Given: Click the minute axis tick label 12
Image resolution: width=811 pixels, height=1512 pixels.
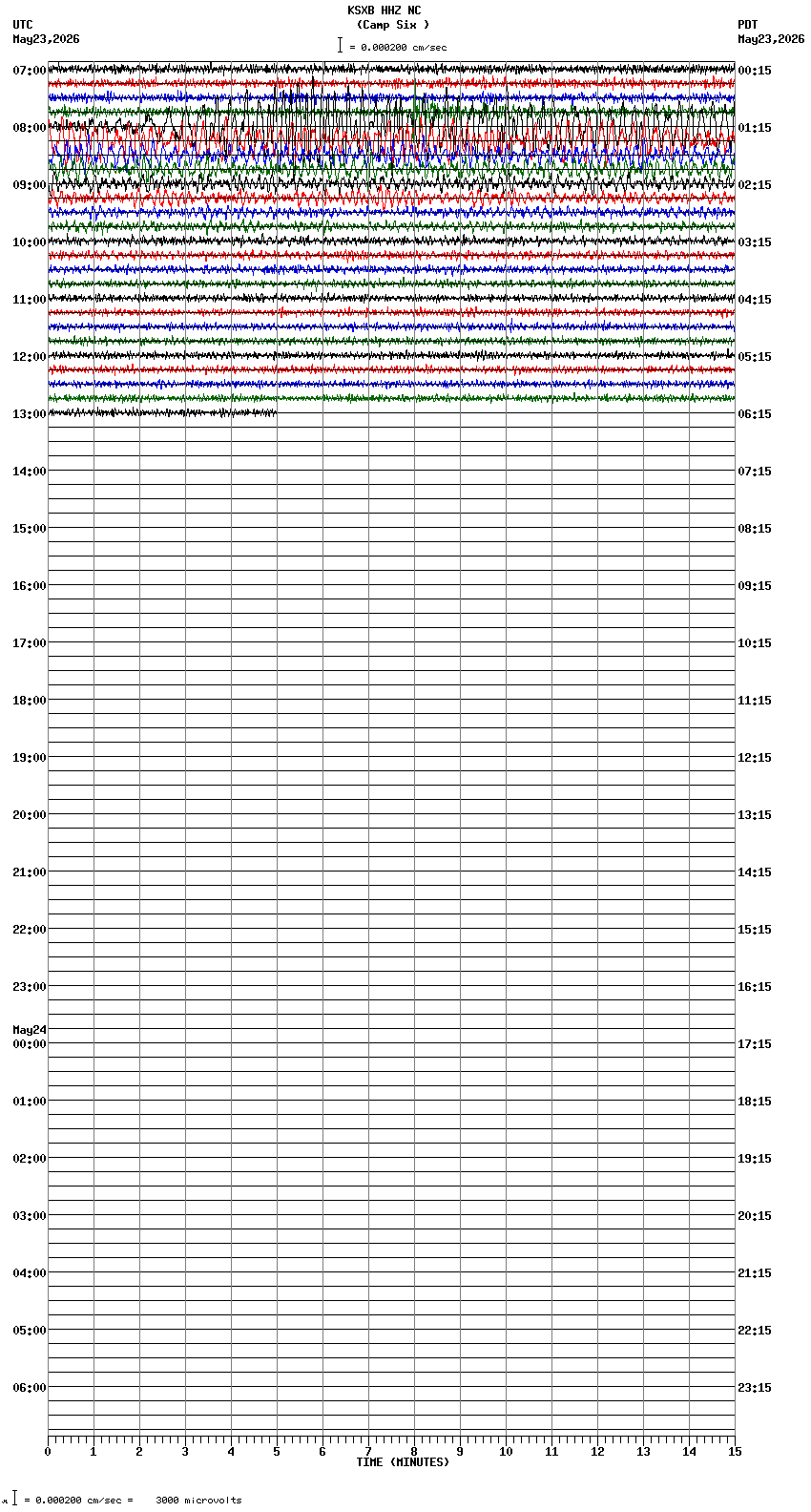Looking at the screenshot, I should click(597, 1452).
